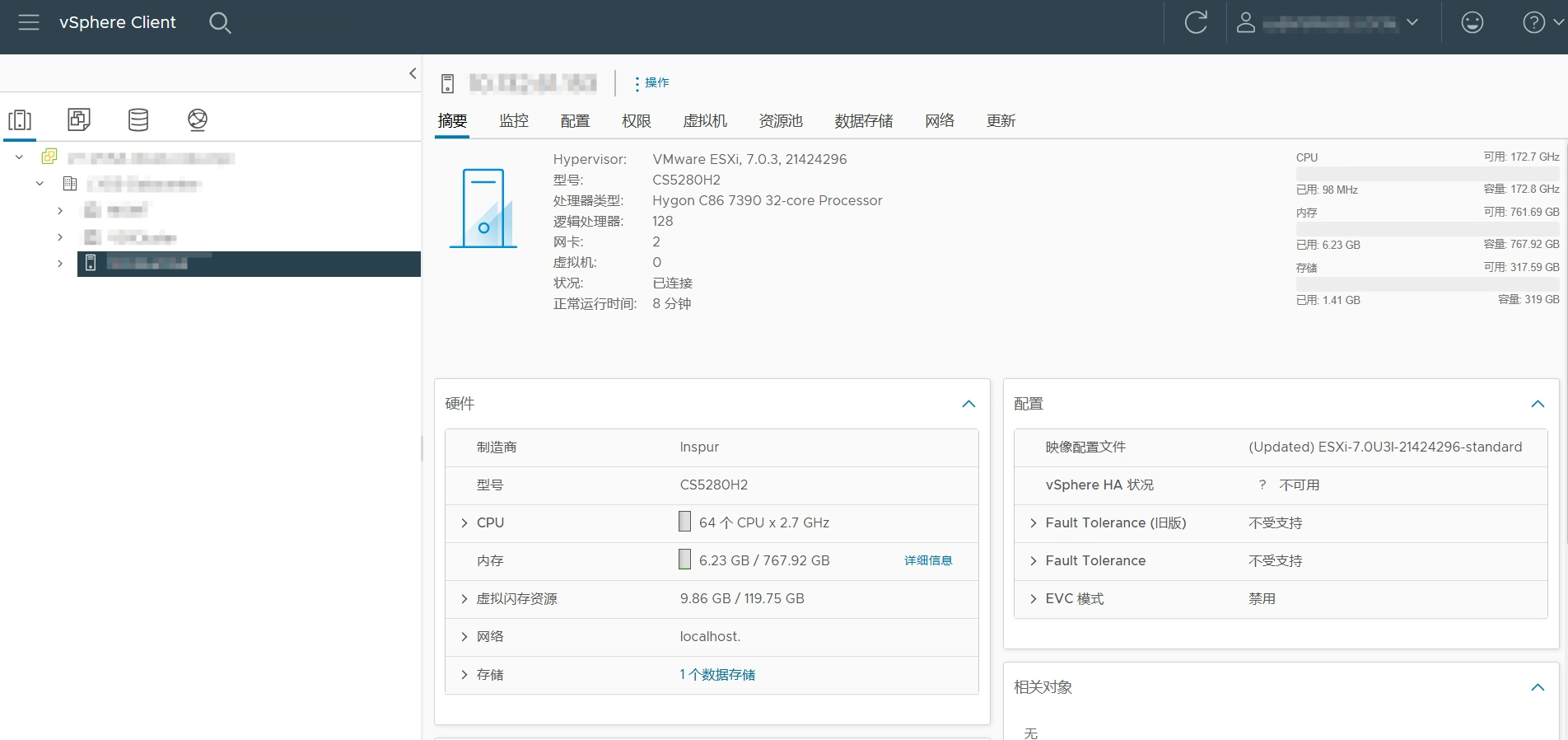Open the 1 个数据存储 link
This screenshot has height=740, width=1568.
[x=717, y=675]
